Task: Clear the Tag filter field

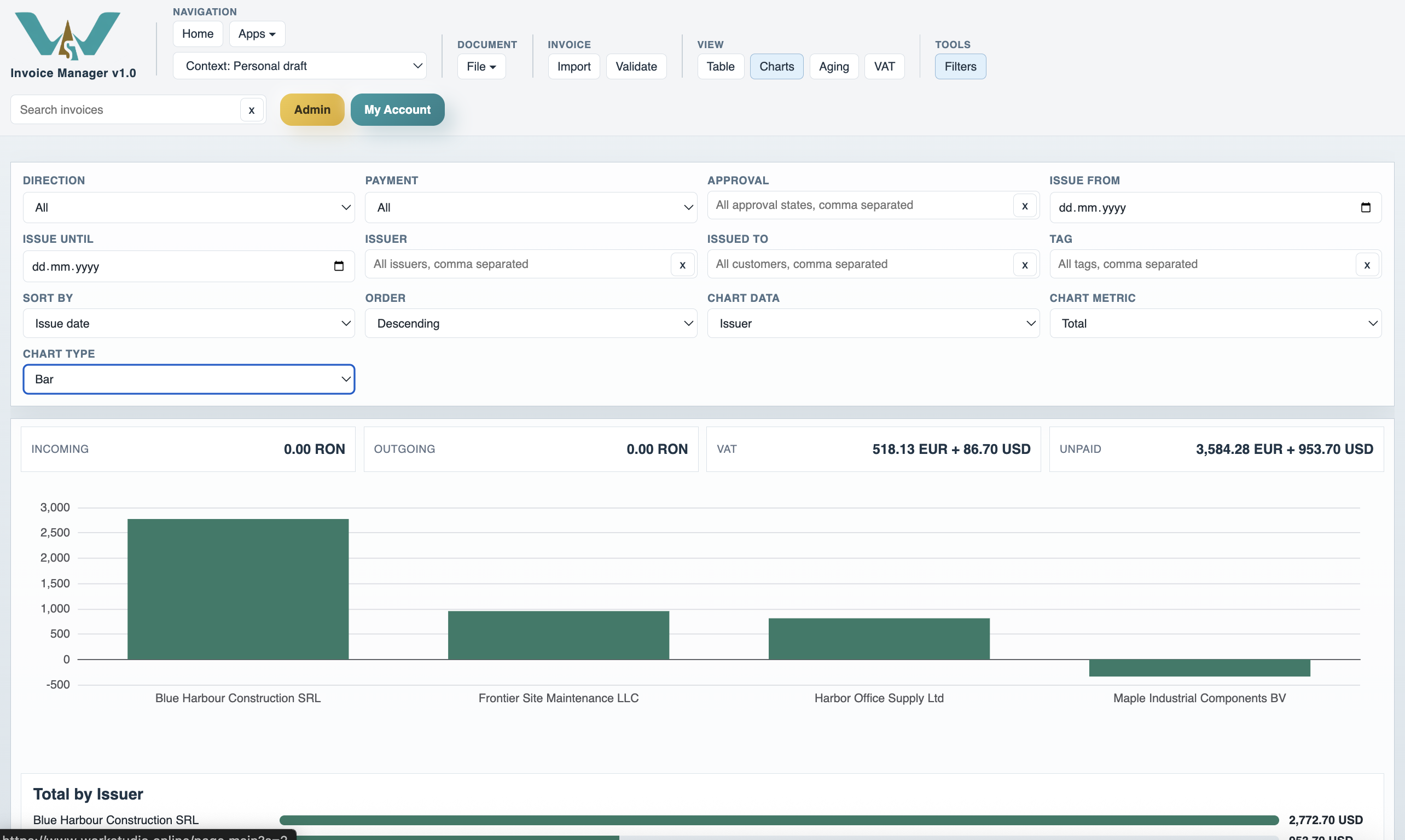Action: [1367, 264]
